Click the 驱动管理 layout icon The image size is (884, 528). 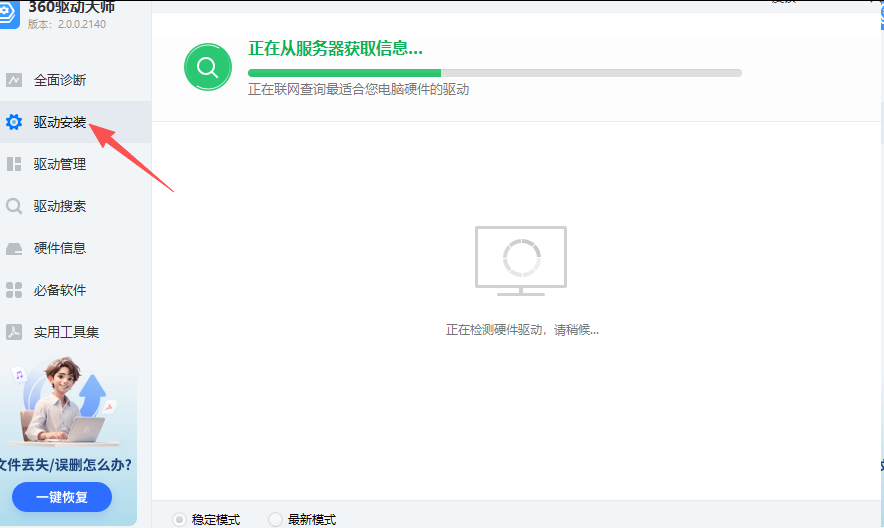point(14,164)
